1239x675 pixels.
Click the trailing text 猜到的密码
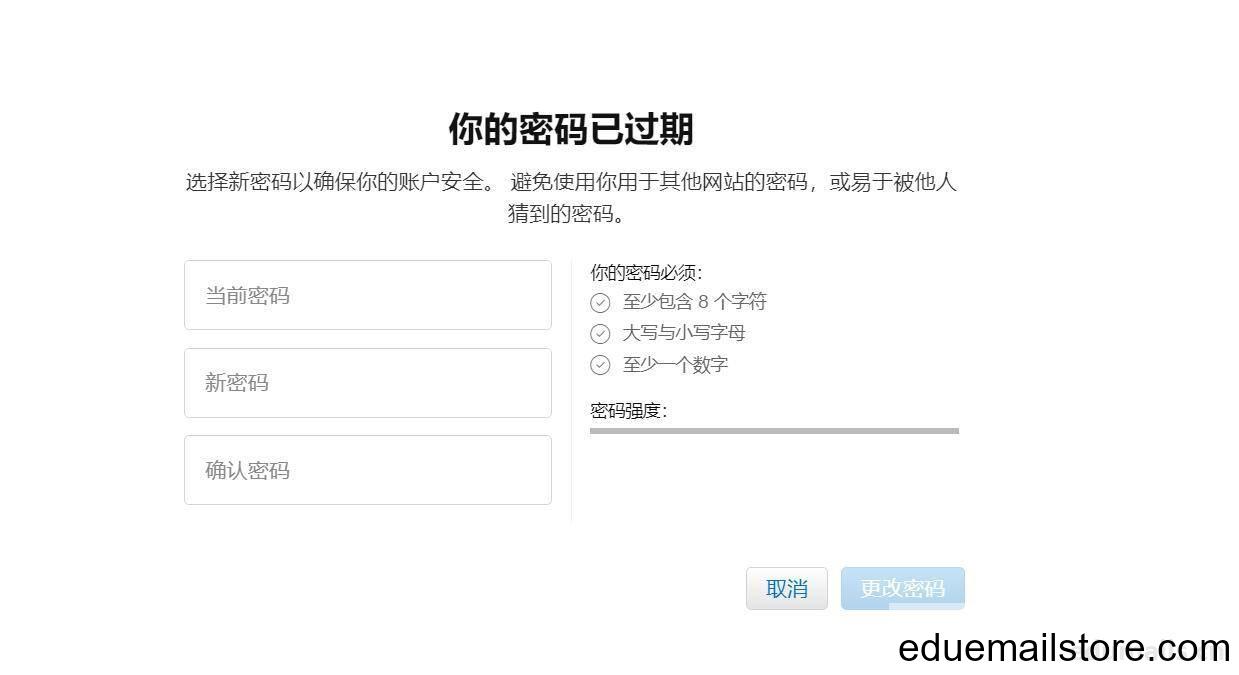tap(566, 214)
